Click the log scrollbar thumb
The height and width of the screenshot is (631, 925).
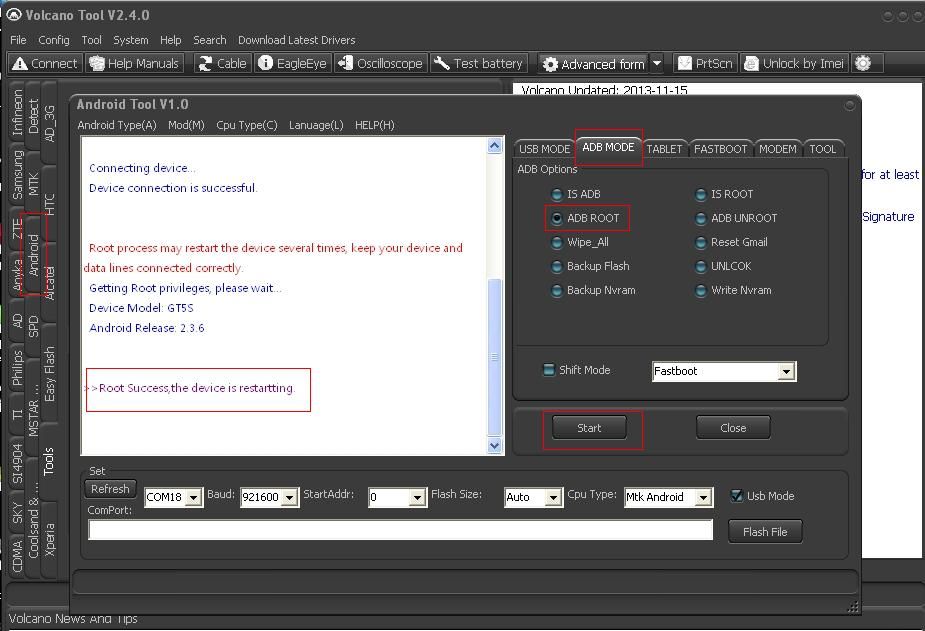(x=495, y=357)
